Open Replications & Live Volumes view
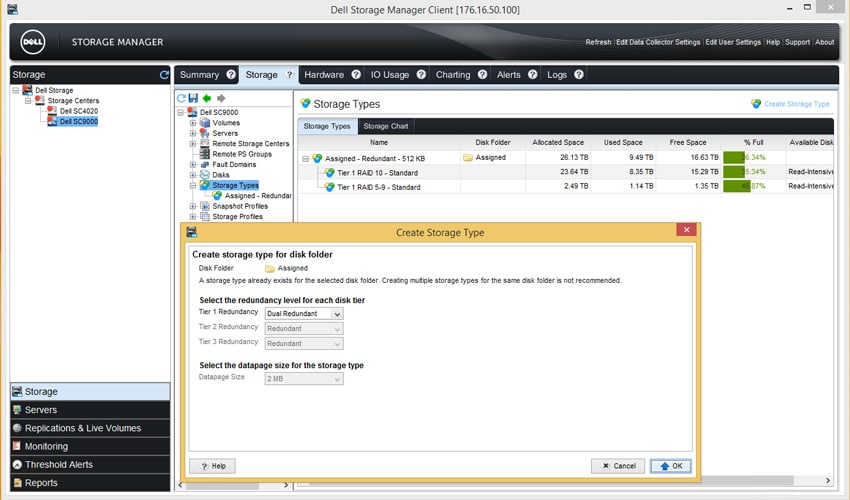The height and width of the screenshot is (500, 850). 89,428
